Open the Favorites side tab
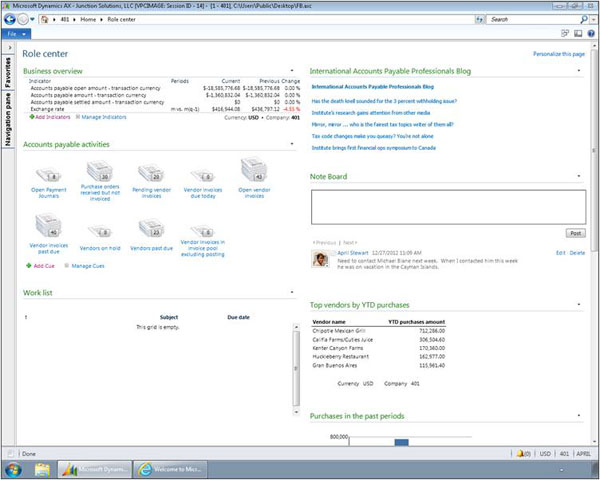Viewport: 600px width, 480px height. [8, 72]
